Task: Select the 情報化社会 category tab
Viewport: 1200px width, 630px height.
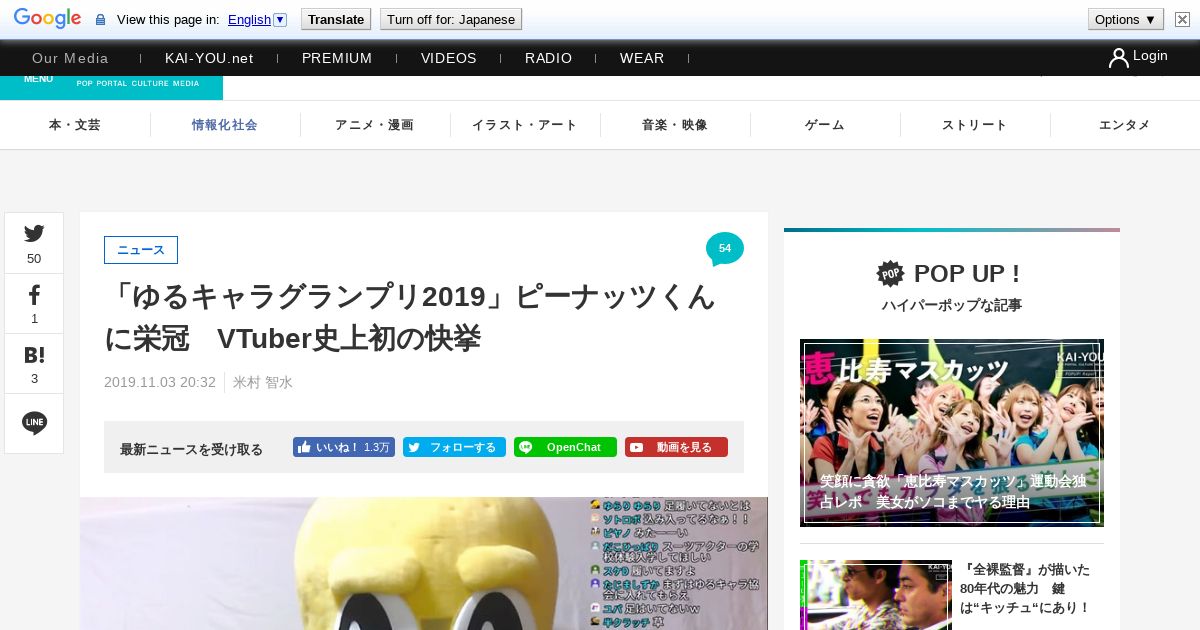Action: click(x=225, y=125)
